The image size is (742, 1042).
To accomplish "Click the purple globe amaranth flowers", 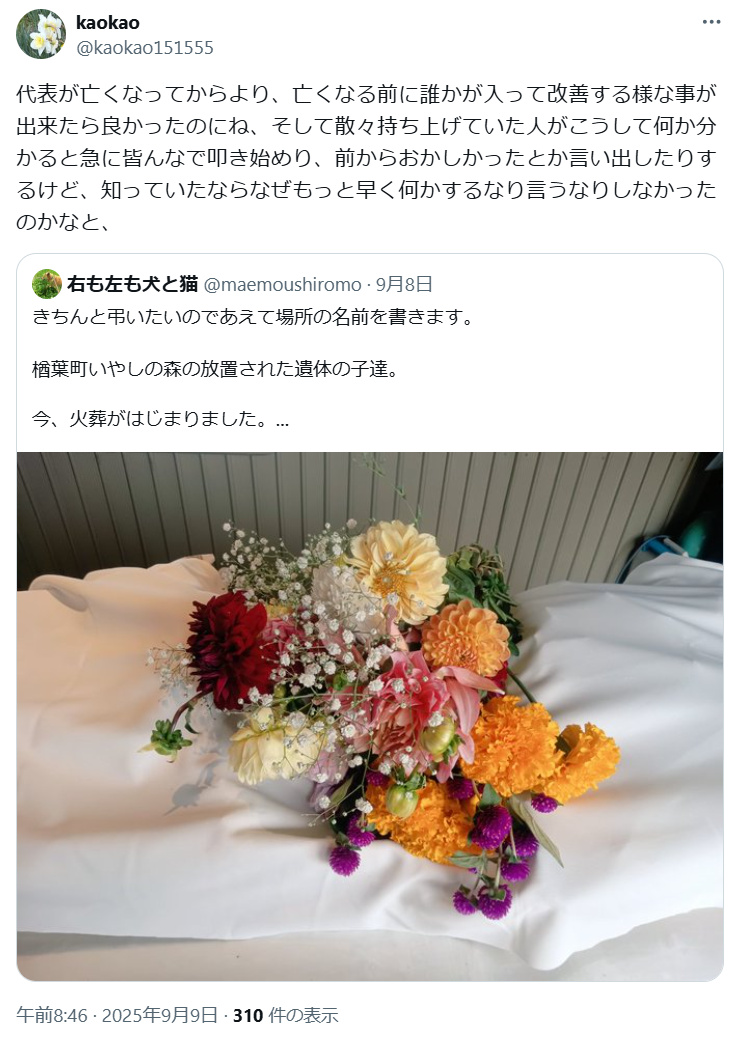I will 492,829.
